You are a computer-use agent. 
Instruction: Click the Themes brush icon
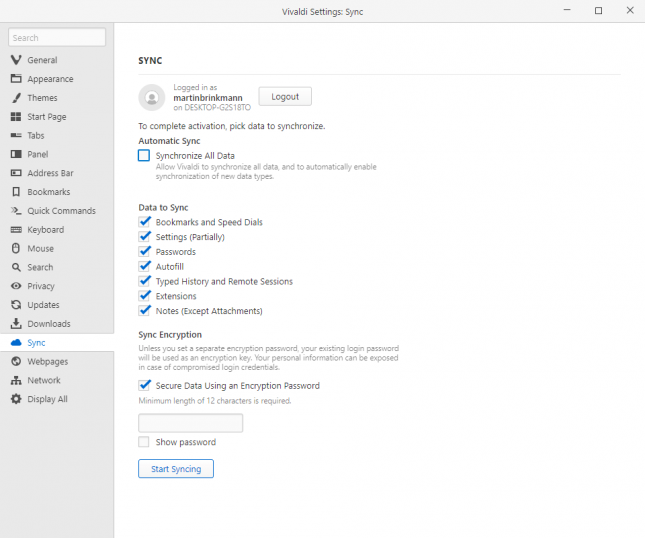click(16, 98)
